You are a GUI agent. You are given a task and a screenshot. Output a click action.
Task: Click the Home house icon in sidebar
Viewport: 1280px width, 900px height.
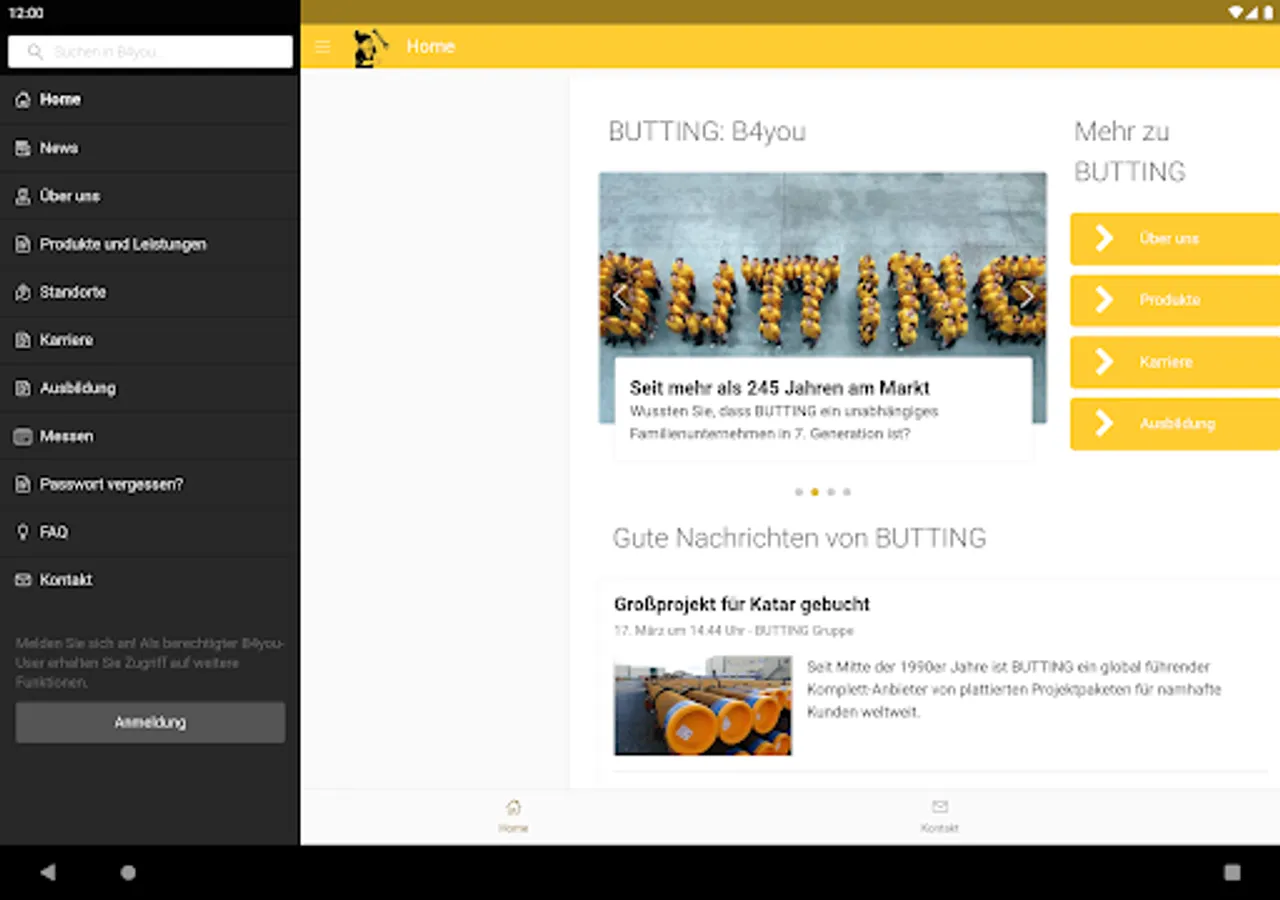click(23, 100)
